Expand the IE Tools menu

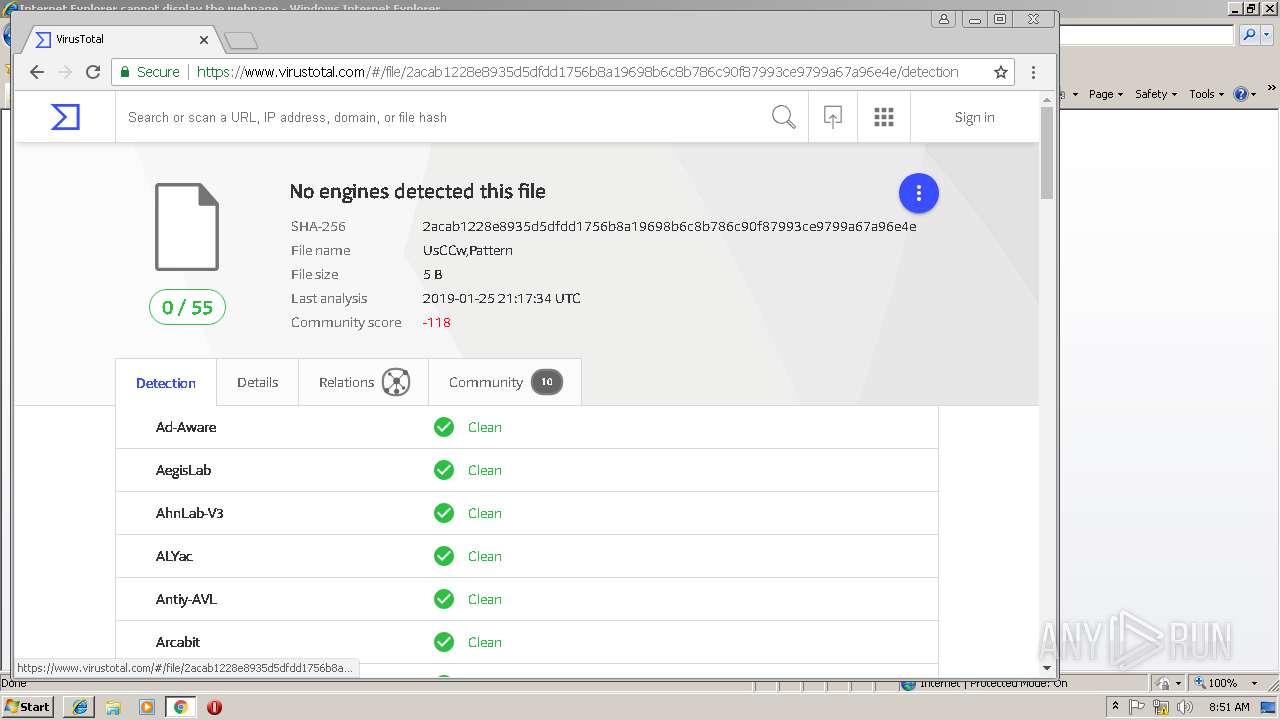coord(1206,94)
